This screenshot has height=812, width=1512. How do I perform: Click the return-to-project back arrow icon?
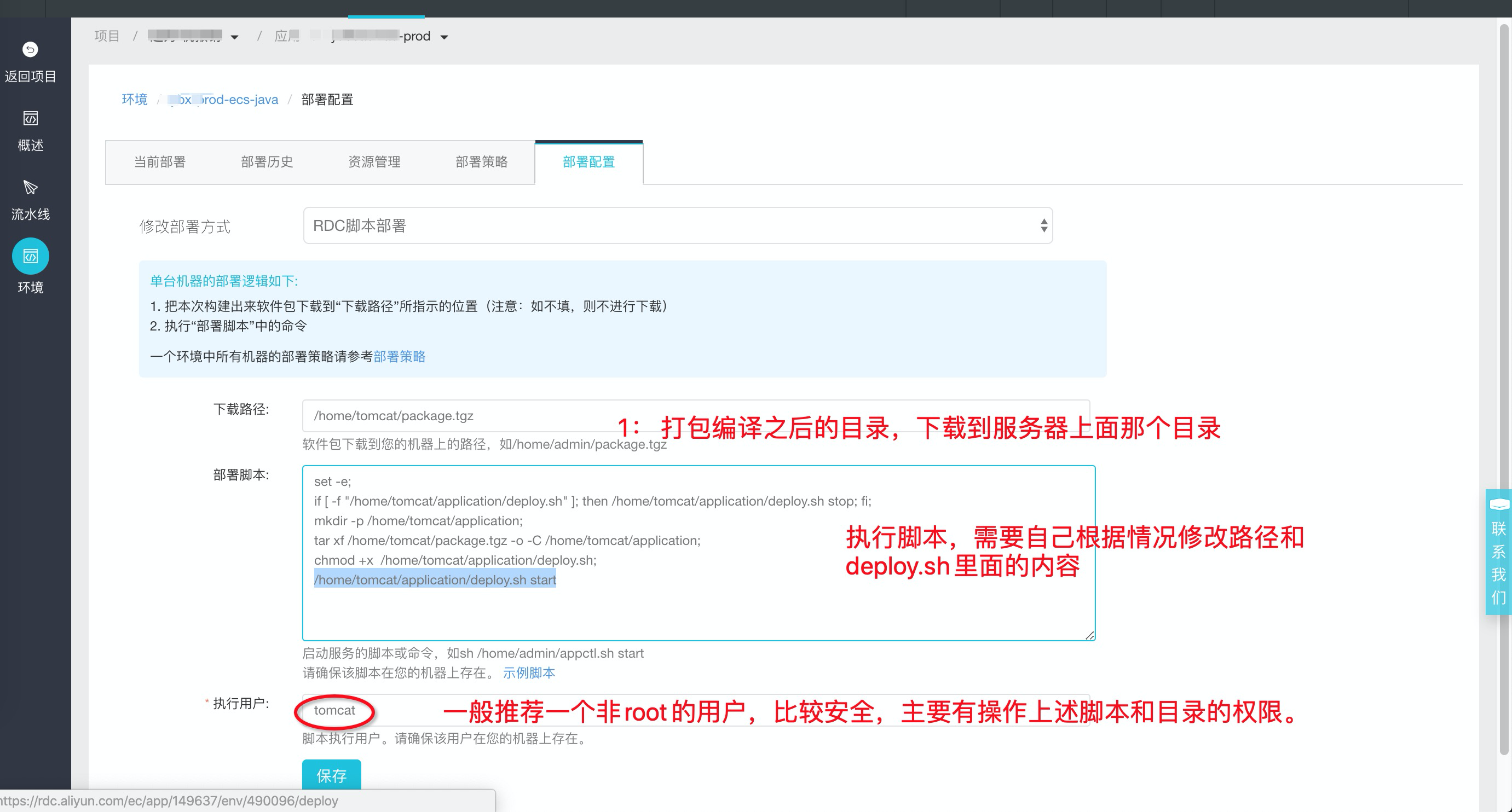30,49
